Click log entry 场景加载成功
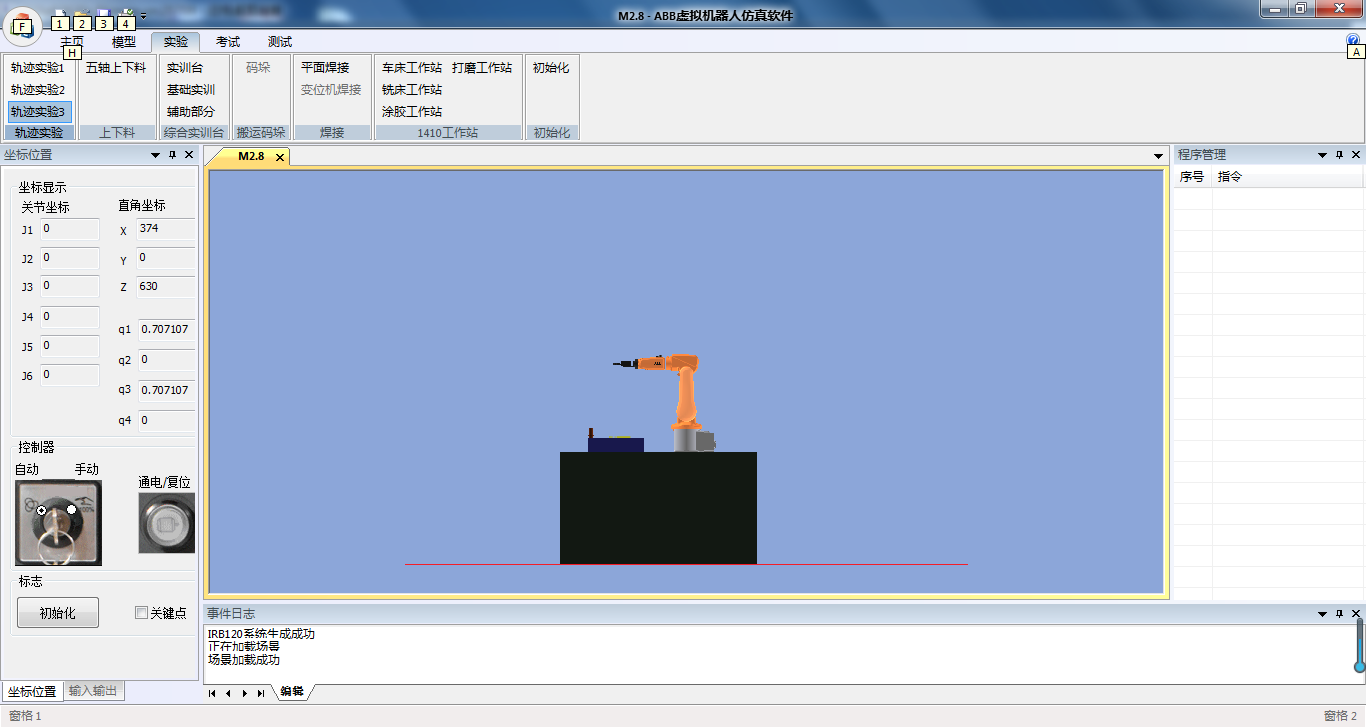 (244, 660)
